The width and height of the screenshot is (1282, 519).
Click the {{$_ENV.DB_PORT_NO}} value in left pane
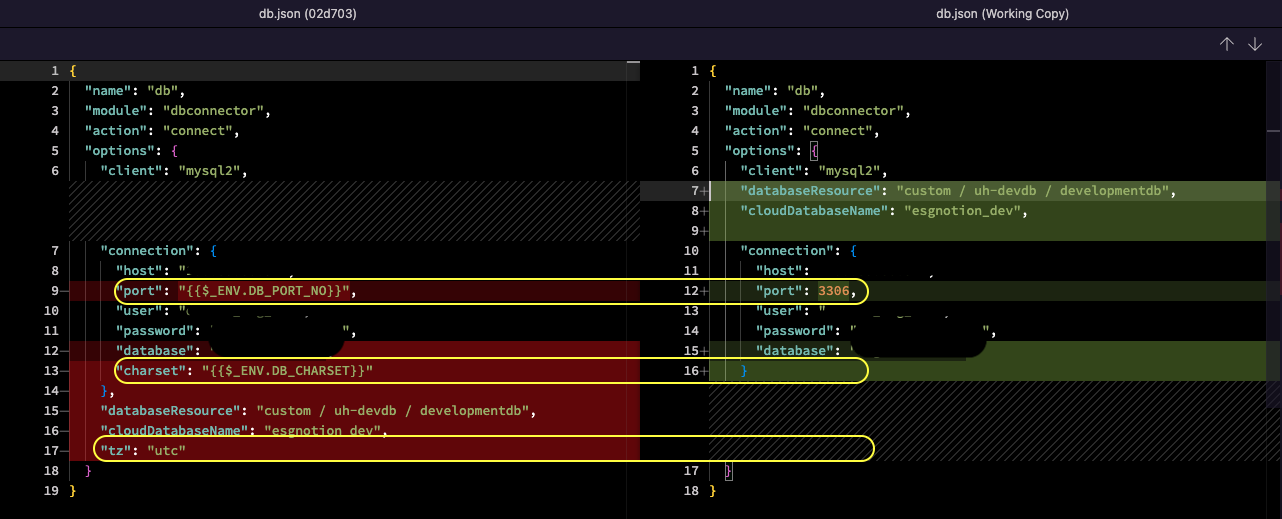tap(264, 291)
